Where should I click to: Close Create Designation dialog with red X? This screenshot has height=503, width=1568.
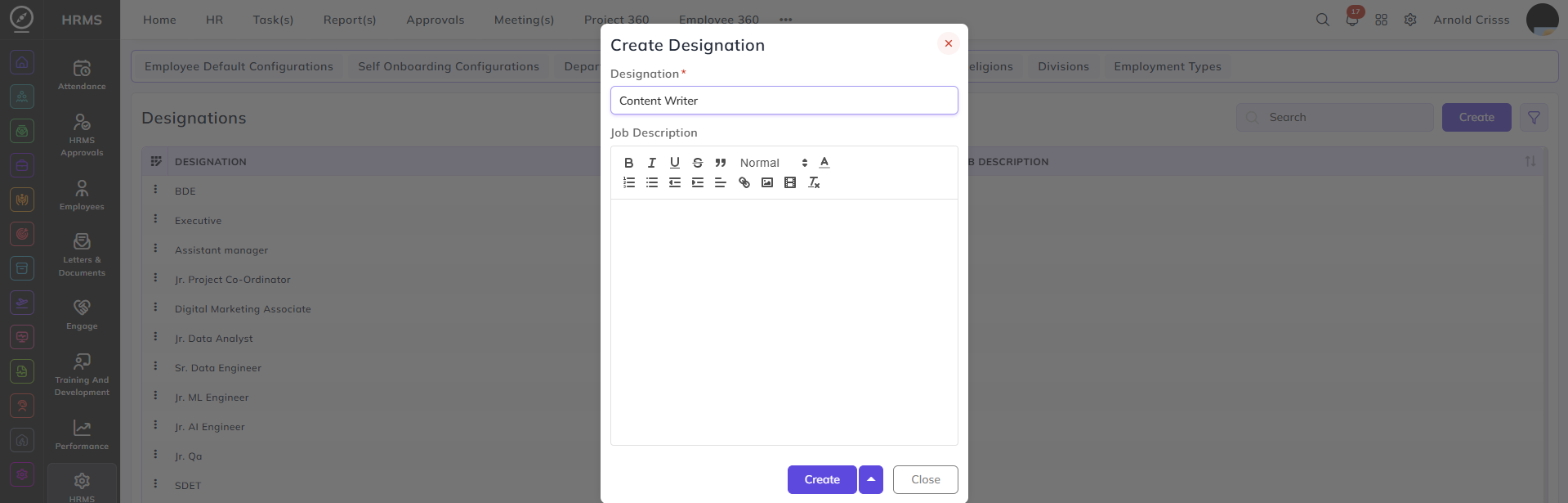[x=948, y=43]
